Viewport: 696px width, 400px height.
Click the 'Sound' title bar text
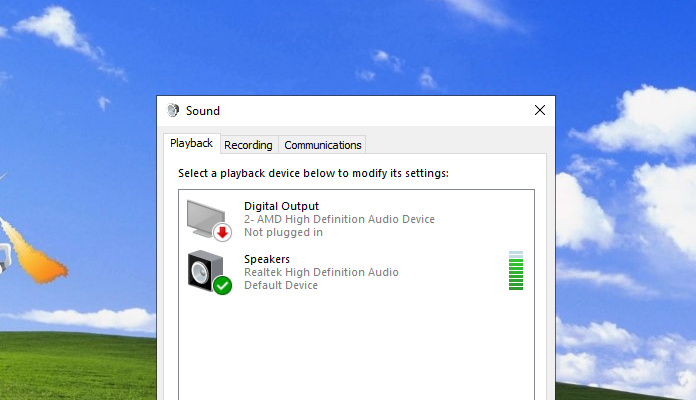(203, 111)
